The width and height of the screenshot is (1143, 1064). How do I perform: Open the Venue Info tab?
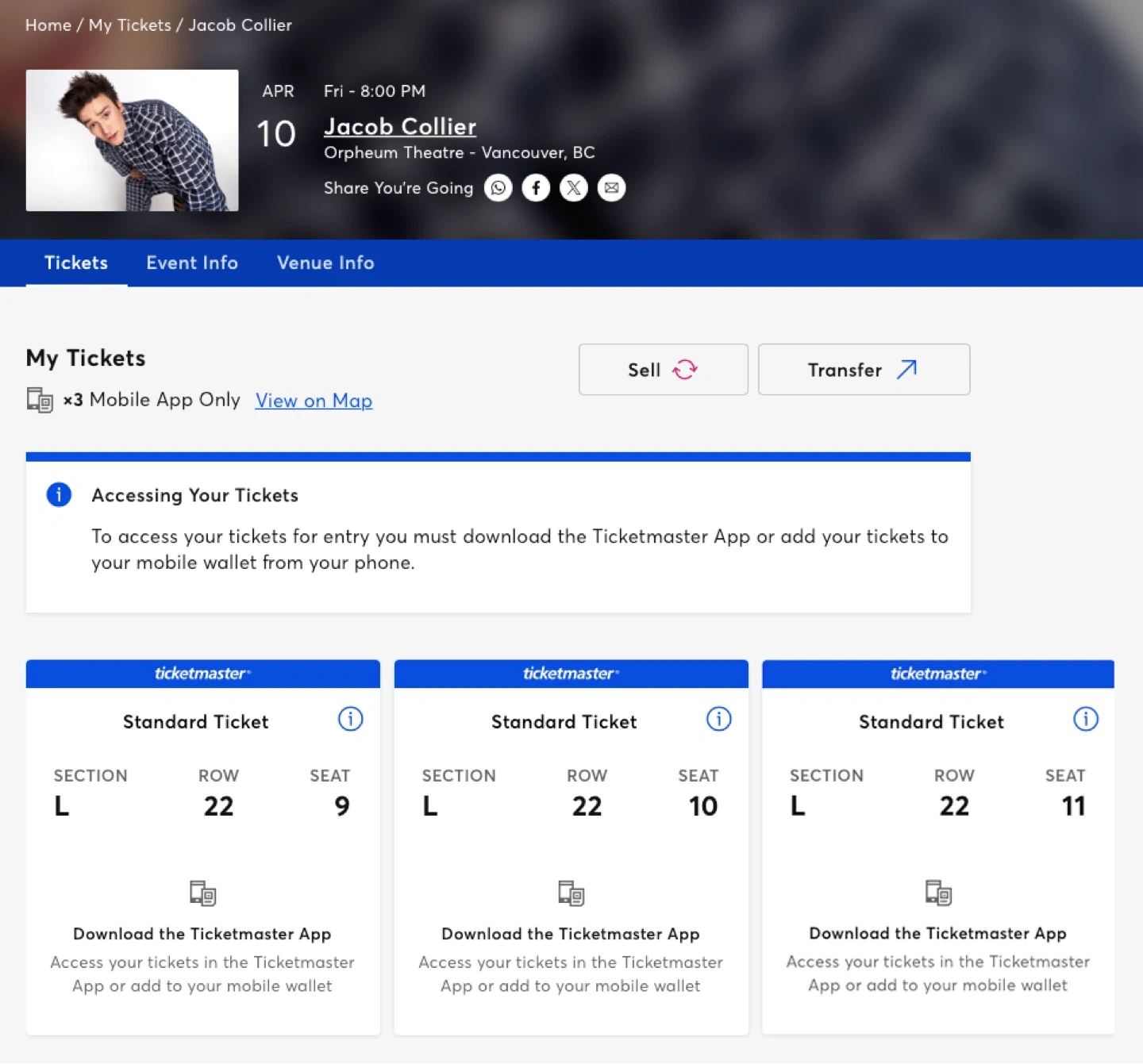point(325,263)
